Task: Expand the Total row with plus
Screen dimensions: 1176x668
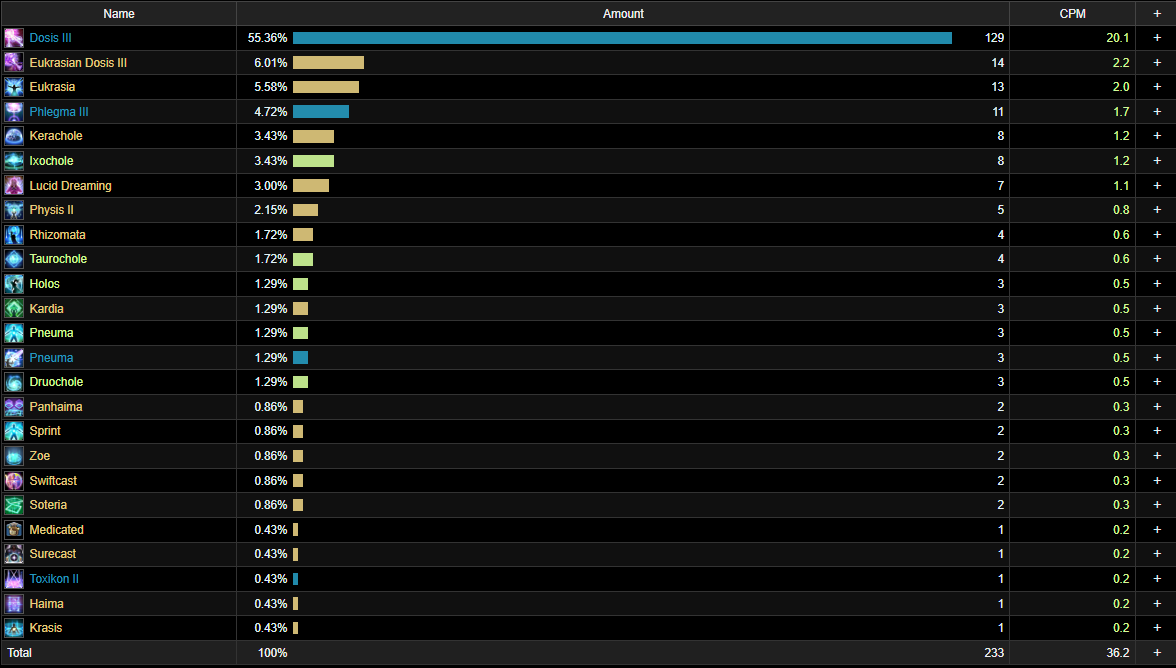Action: click(x=1156, y=652)
